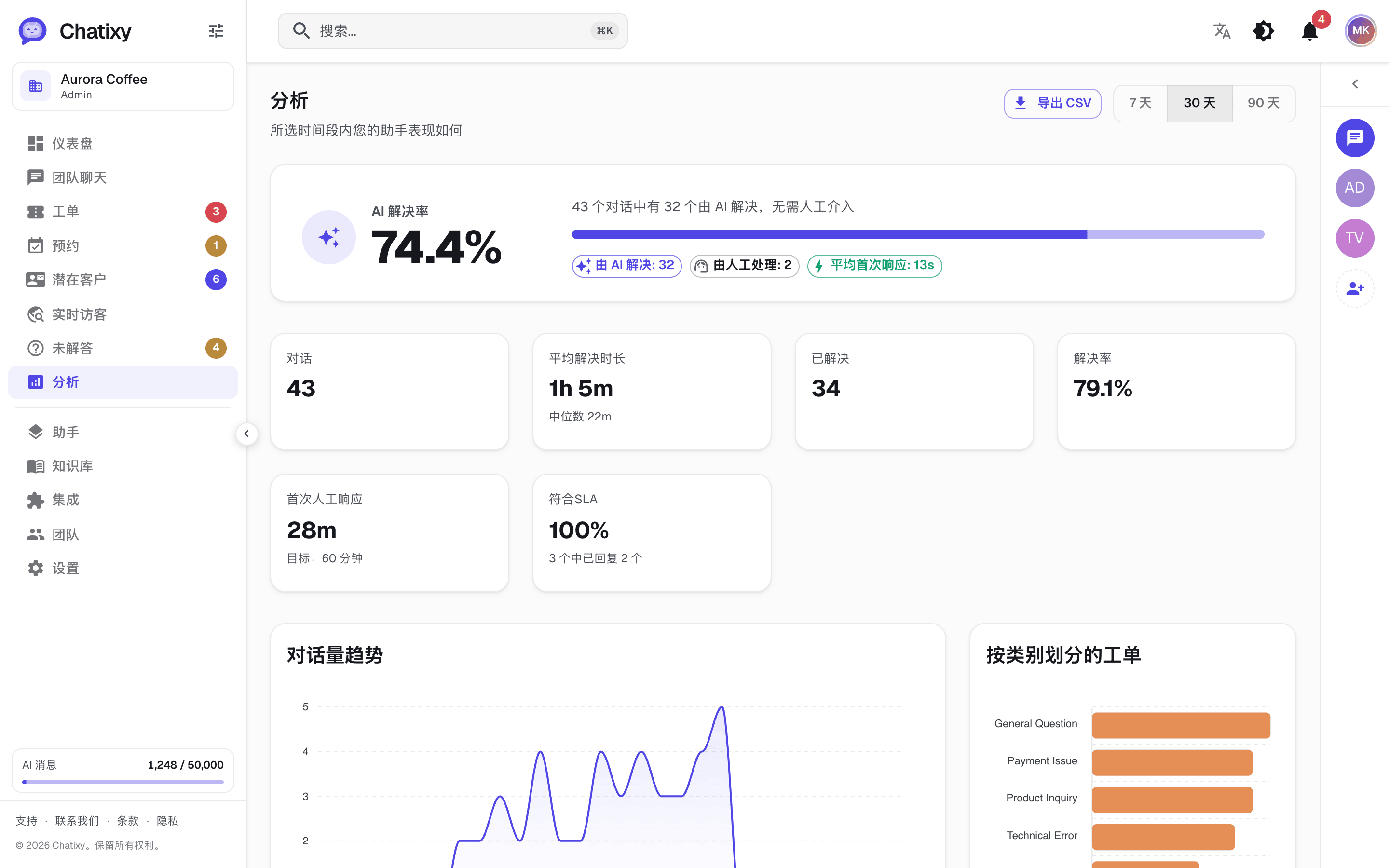This screenshot has height=868, width=1389.
Task: Open the language translation icon
Action: pyautogui.click(x=1221, y=31)
